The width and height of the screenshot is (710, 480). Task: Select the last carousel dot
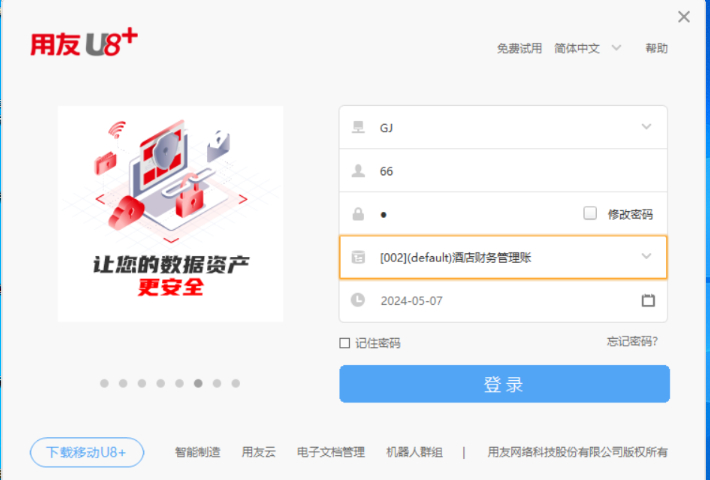[236, 384]
